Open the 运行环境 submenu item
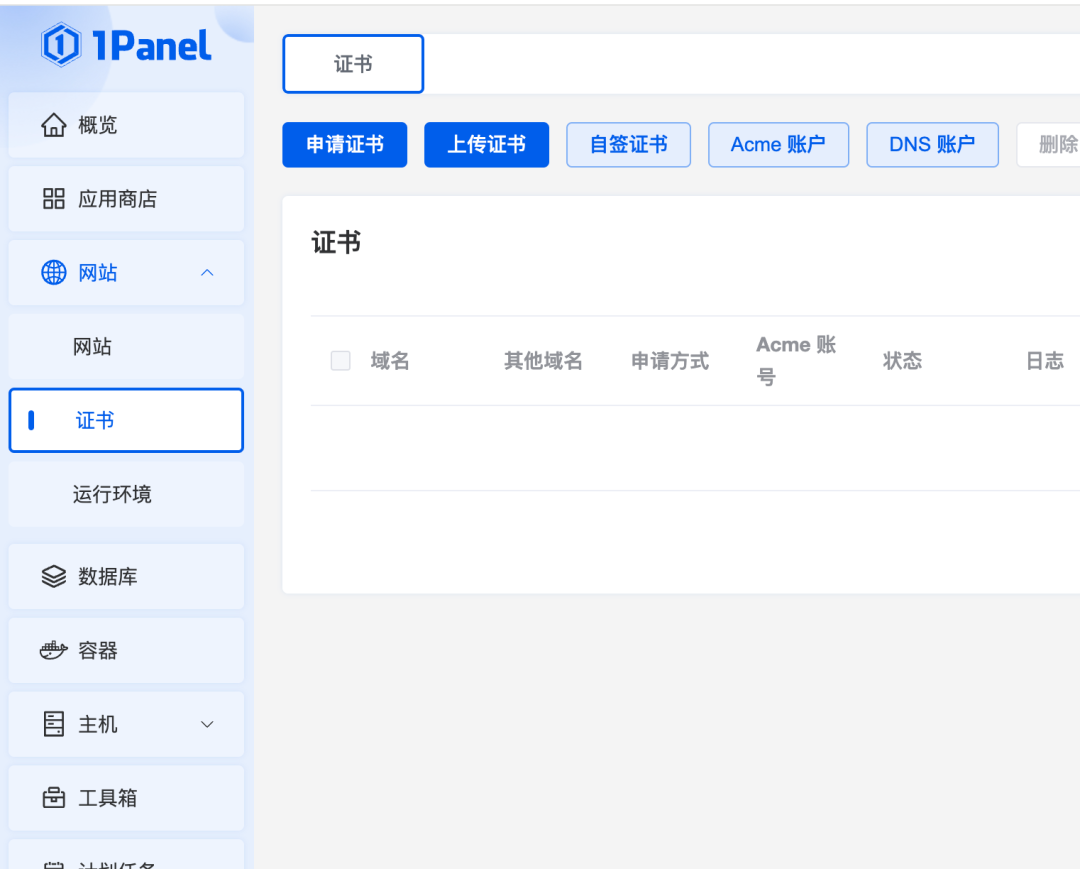 [x=112, y=494]
